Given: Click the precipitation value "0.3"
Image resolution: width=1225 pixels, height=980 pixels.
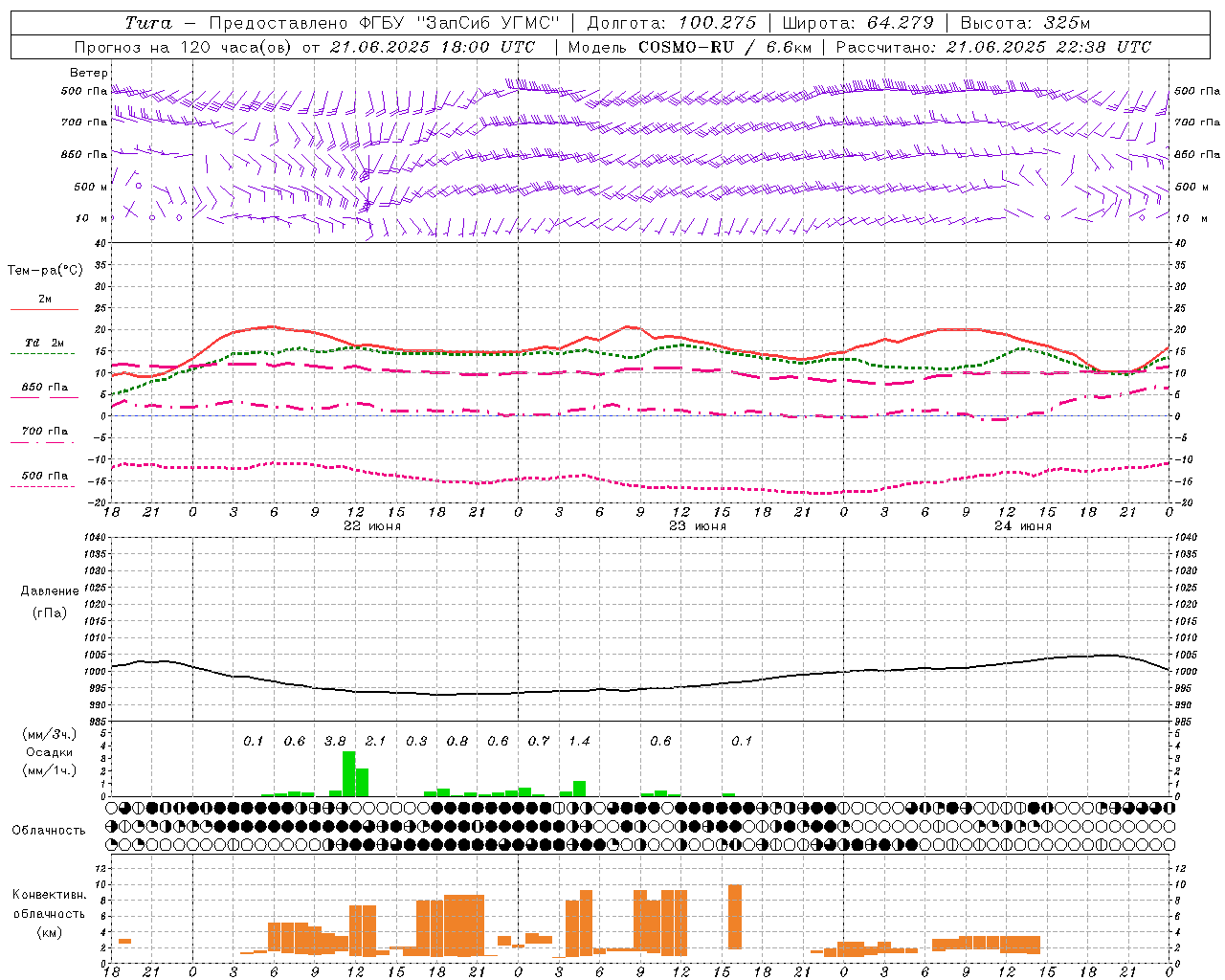Looking at the screenshot, I should point(416,741).
